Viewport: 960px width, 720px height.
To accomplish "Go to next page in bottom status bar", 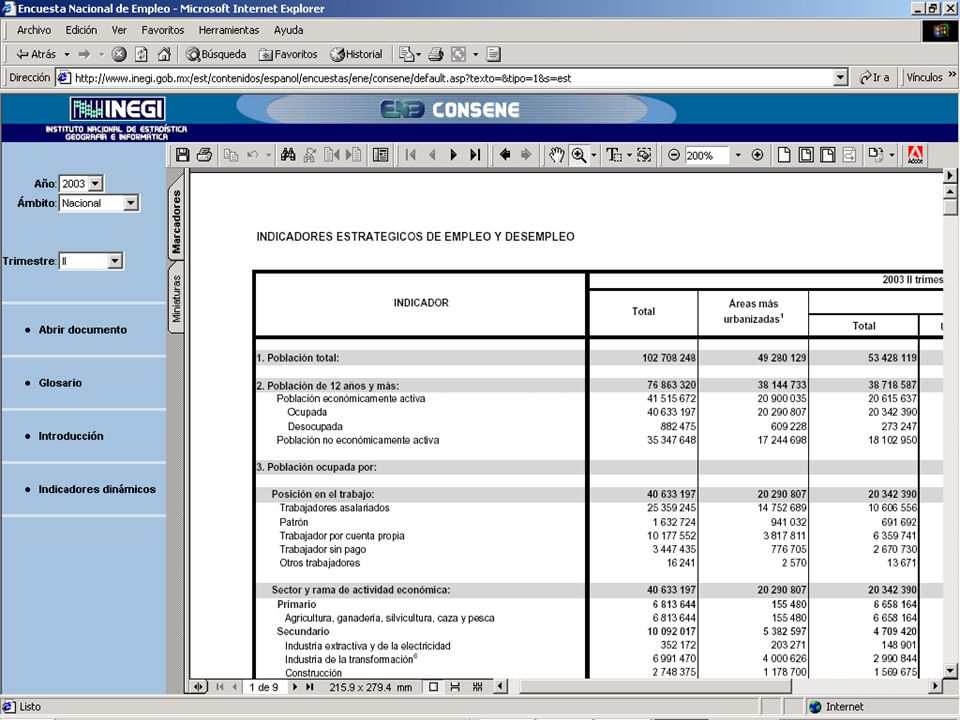I will [295, 687].
